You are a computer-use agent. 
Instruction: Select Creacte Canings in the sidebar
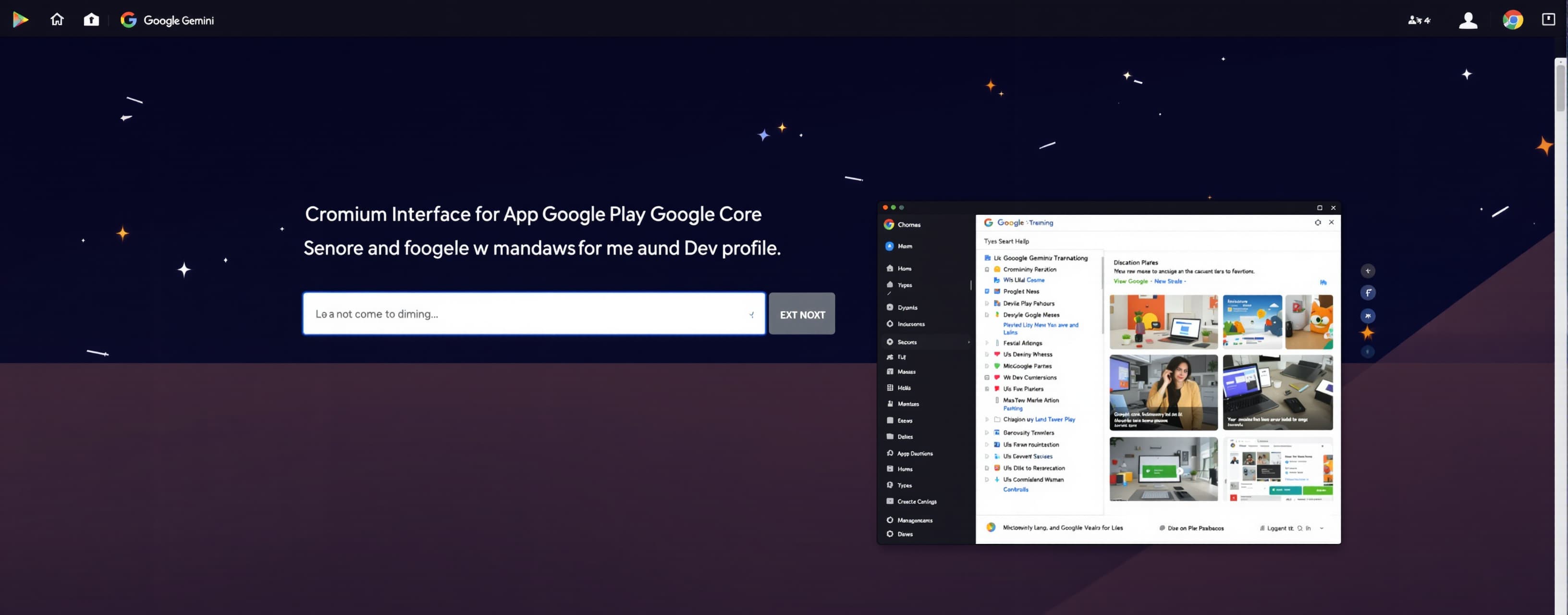click(911, 502)
